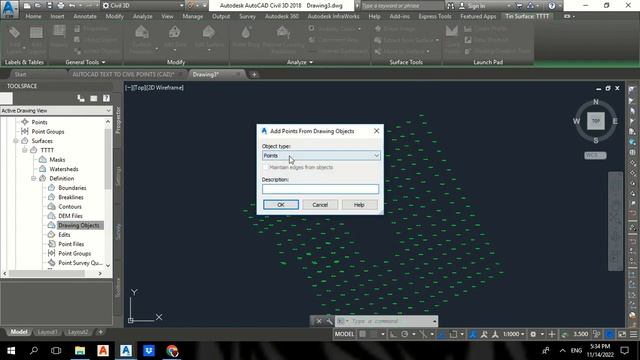Viewport: 640px width, 360px height.
Task: Toggle MODEL space button in status bar
Action: pos(344,334)
